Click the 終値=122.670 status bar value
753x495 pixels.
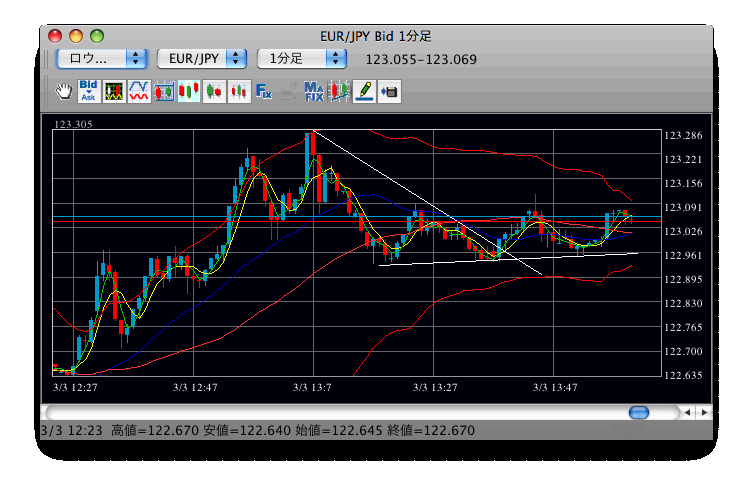point(431,430)
